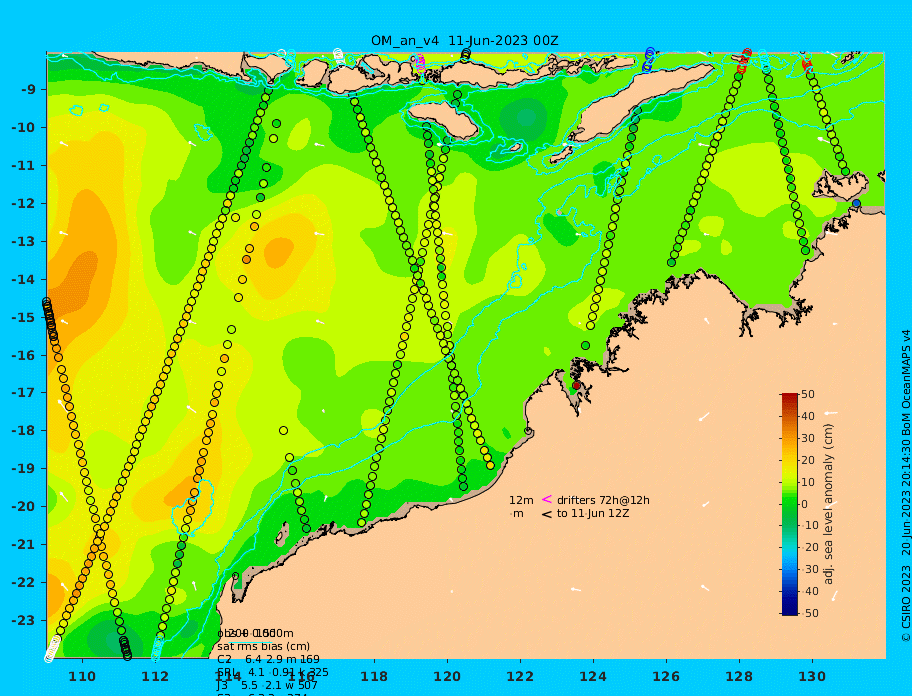Viewport: 912px width, 696px height.
Task: Click the cyan circle markers at the bottom near 112
Action: point(156,649)
